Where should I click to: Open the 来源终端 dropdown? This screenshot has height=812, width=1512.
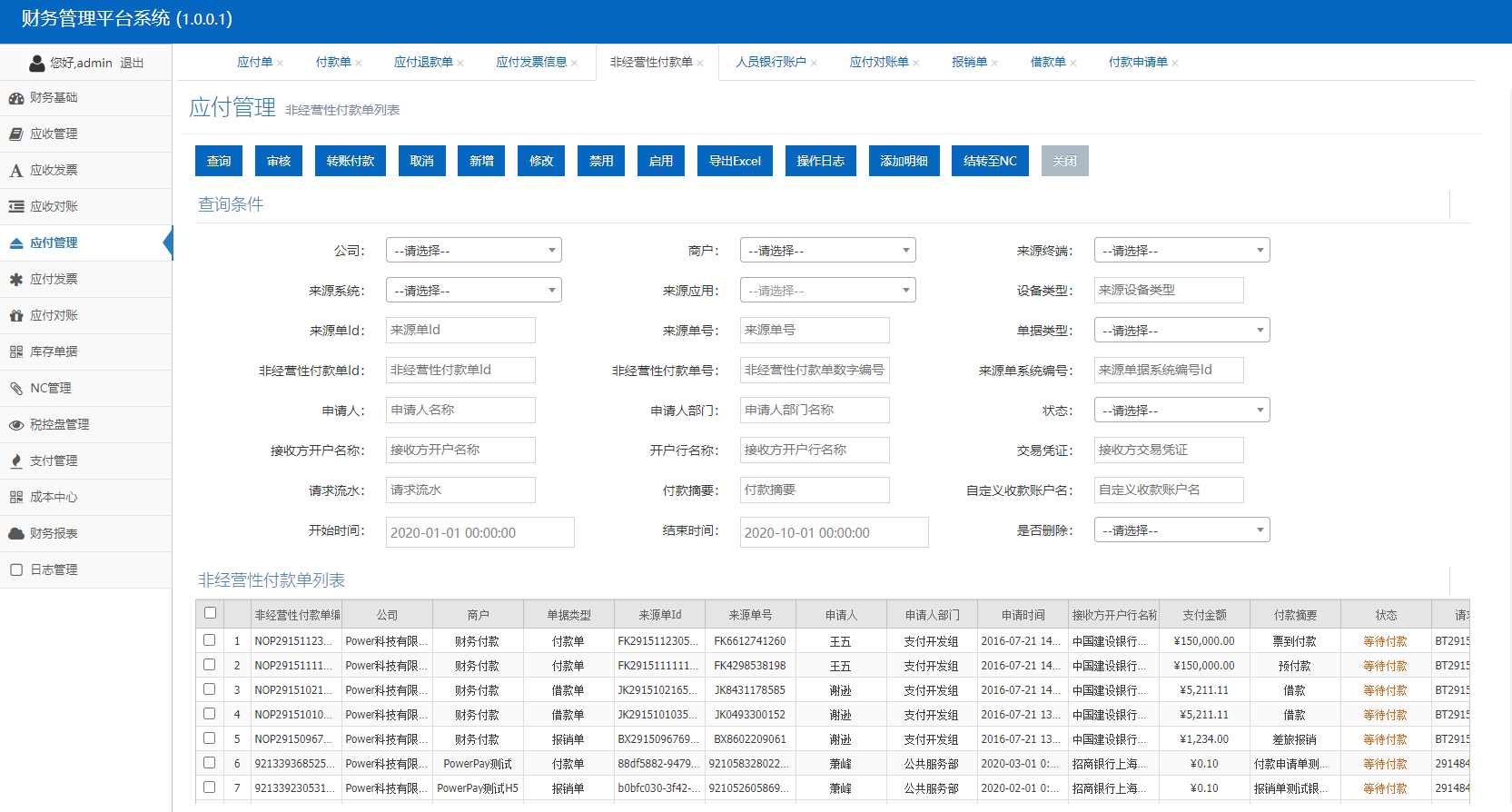(x=1181, y=251)
